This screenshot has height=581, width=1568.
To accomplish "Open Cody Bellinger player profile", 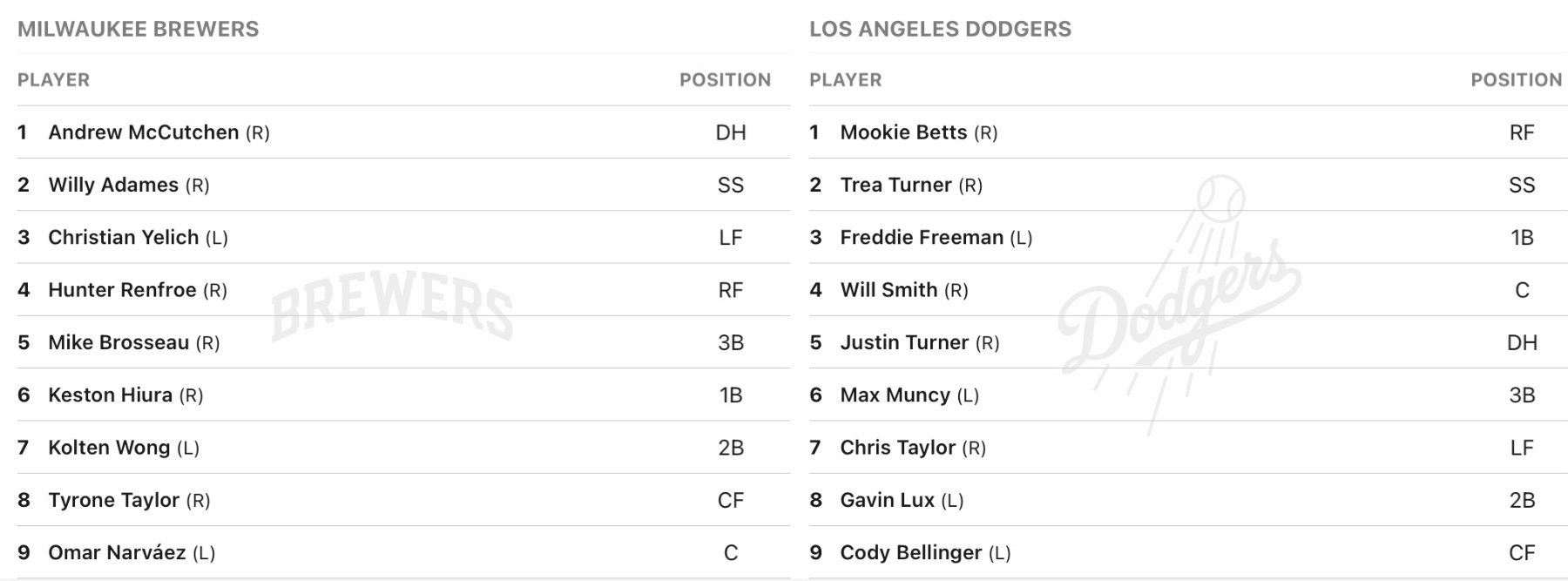I will pos(910,552).
